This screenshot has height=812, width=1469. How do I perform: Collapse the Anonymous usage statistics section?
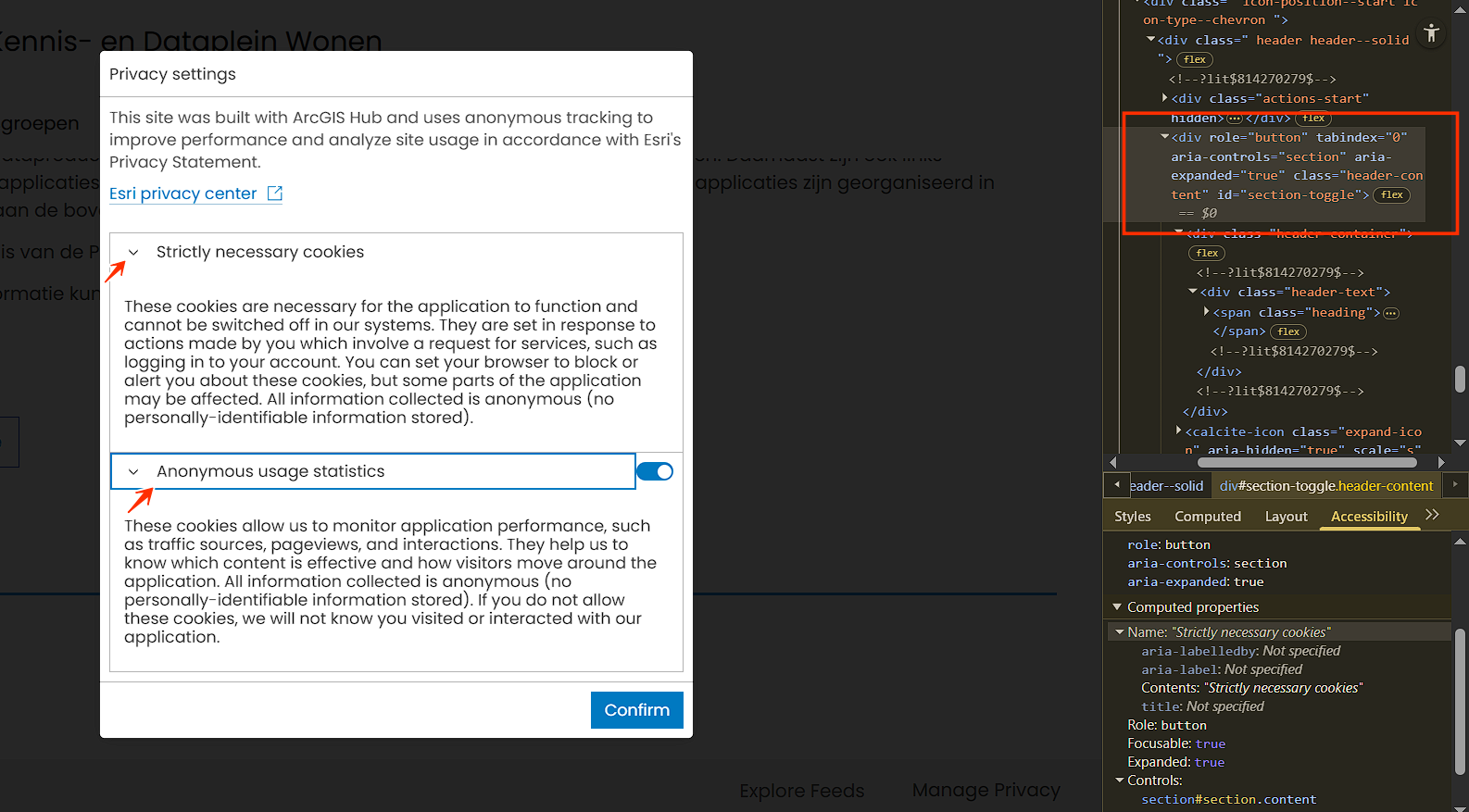[134, 471]
